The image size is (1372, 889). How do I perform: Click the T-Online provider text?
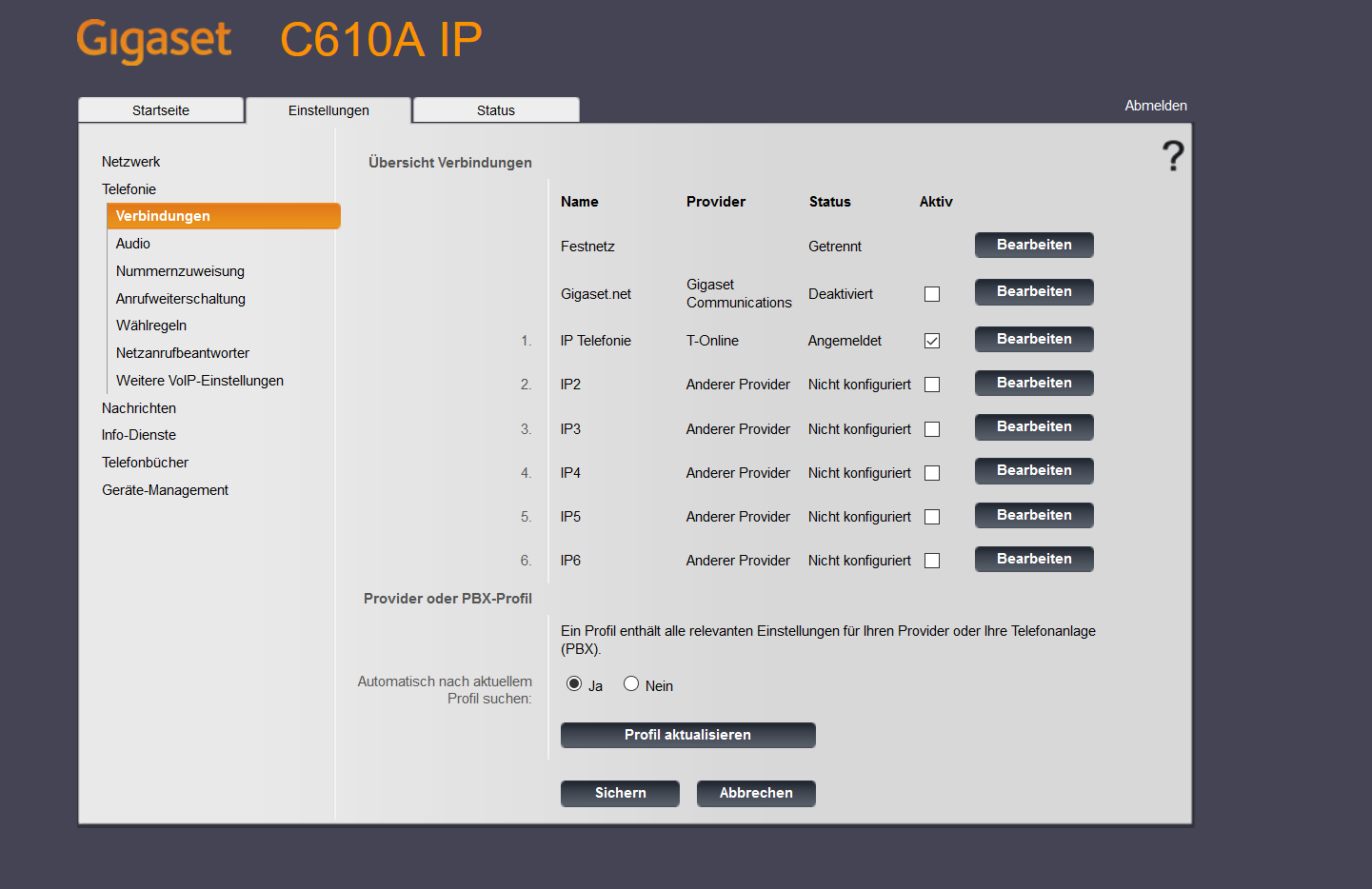pyautogui.click(x=712, y=341)
